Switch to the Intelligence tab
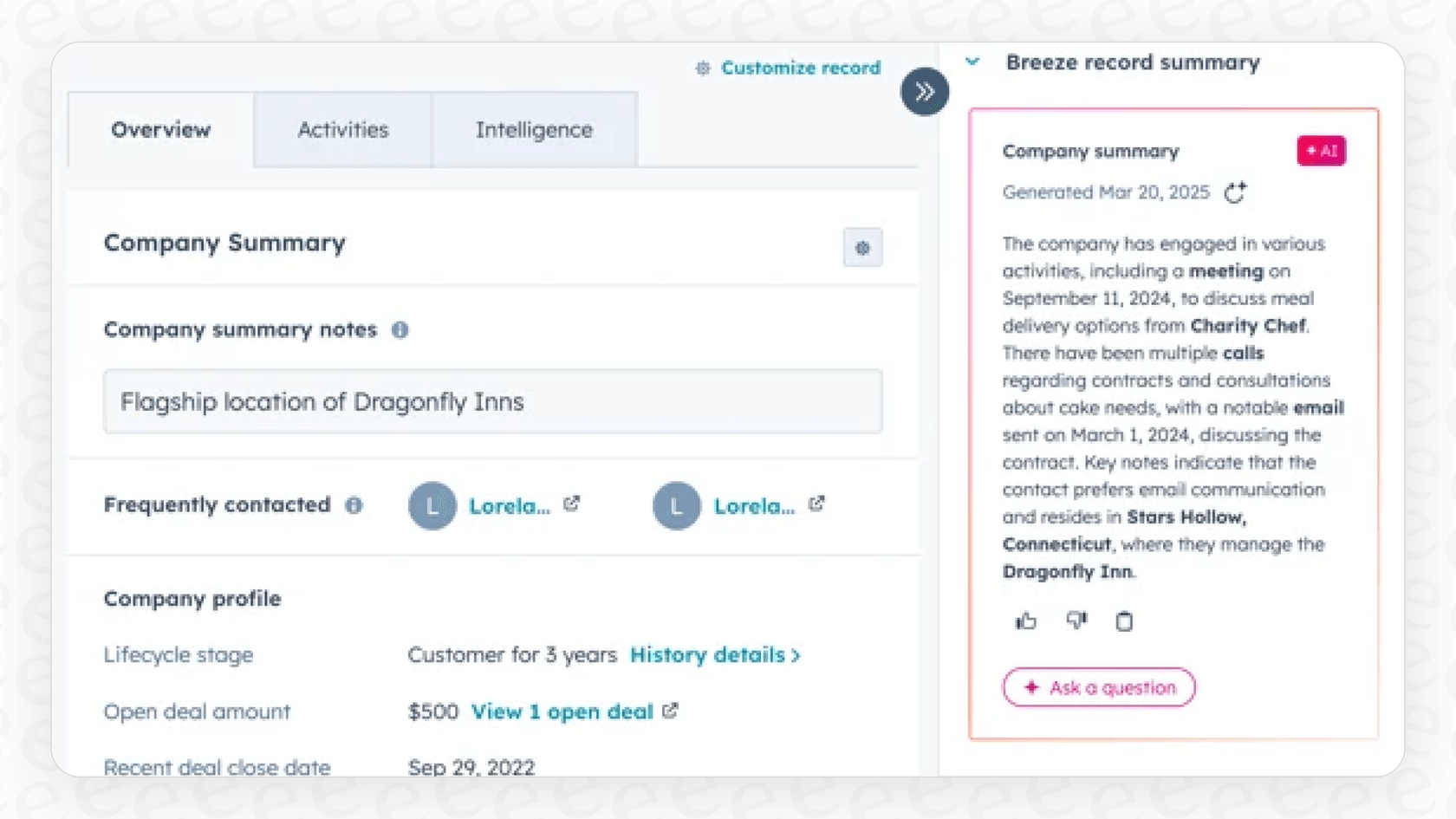This screenshot has width=1456, height=819. [533, 130]
